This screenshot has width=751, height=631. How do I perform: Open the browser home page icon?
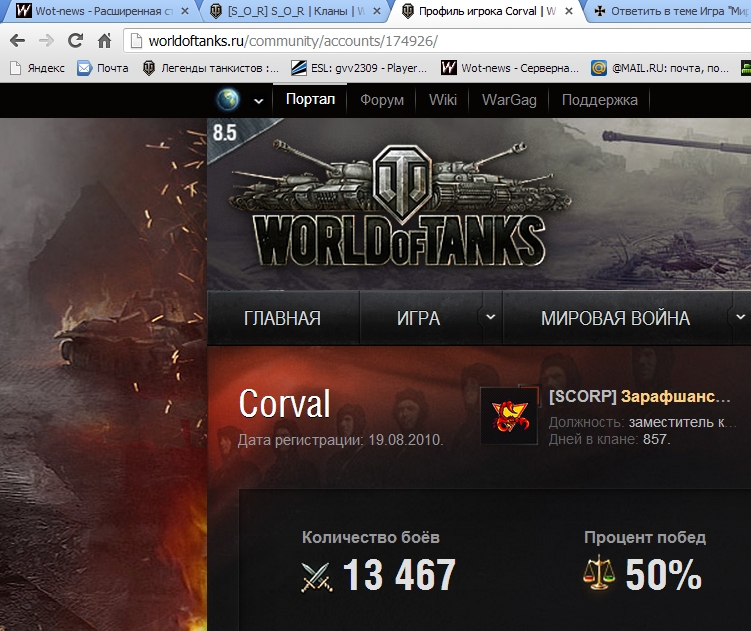pyautogui.click(x=104, y=41)
